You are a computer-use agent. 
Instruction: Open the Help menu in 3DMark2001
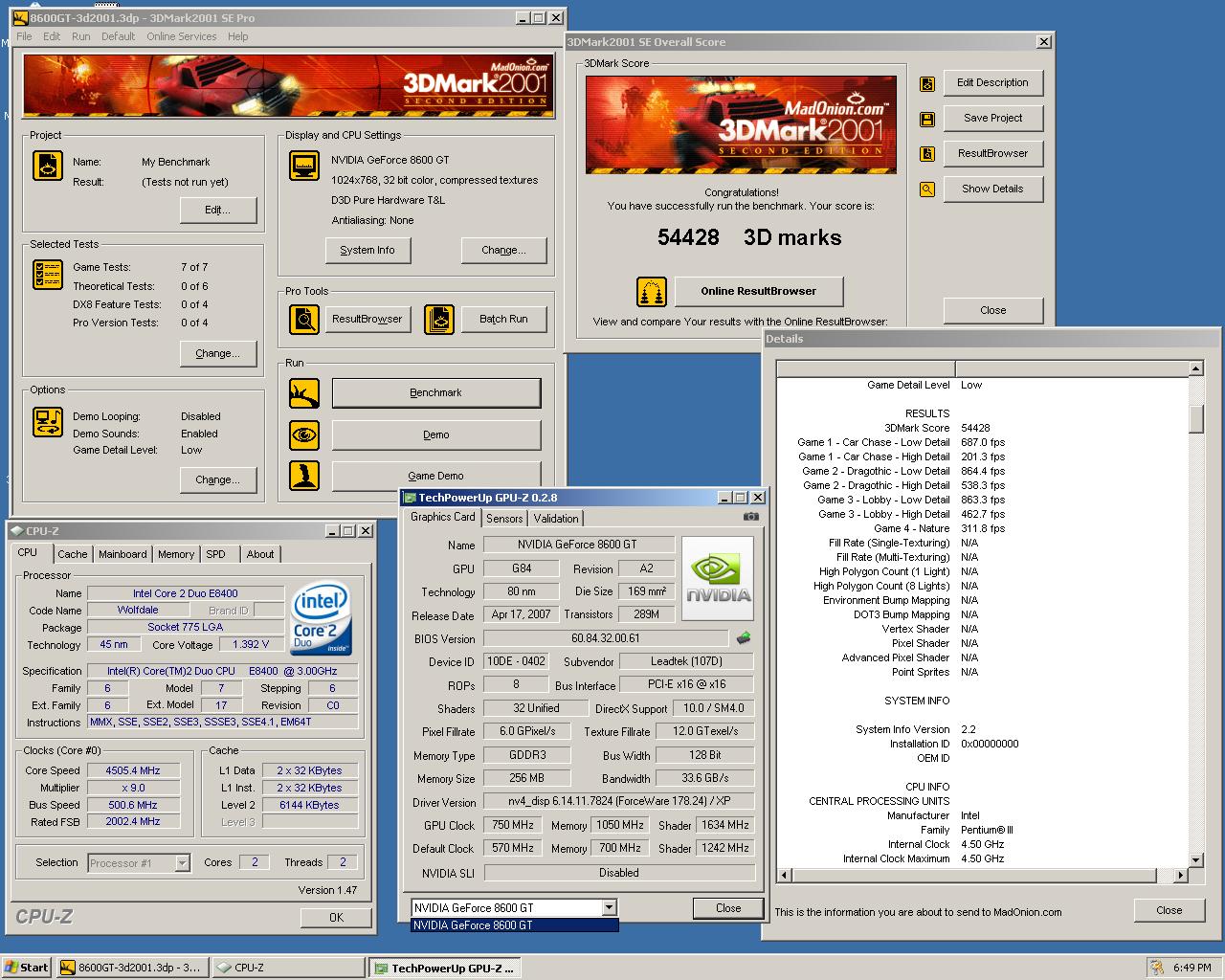point(238,36)
